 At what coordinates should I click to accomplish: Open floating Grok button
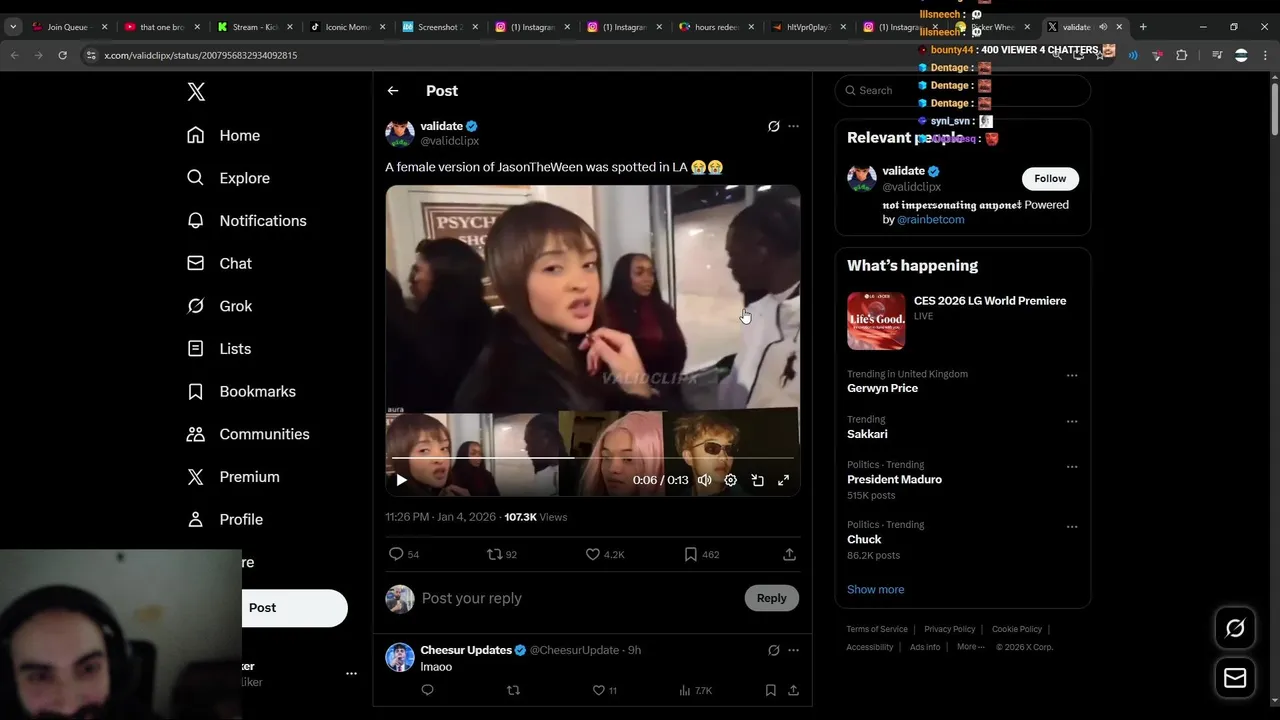(1235, 628)
